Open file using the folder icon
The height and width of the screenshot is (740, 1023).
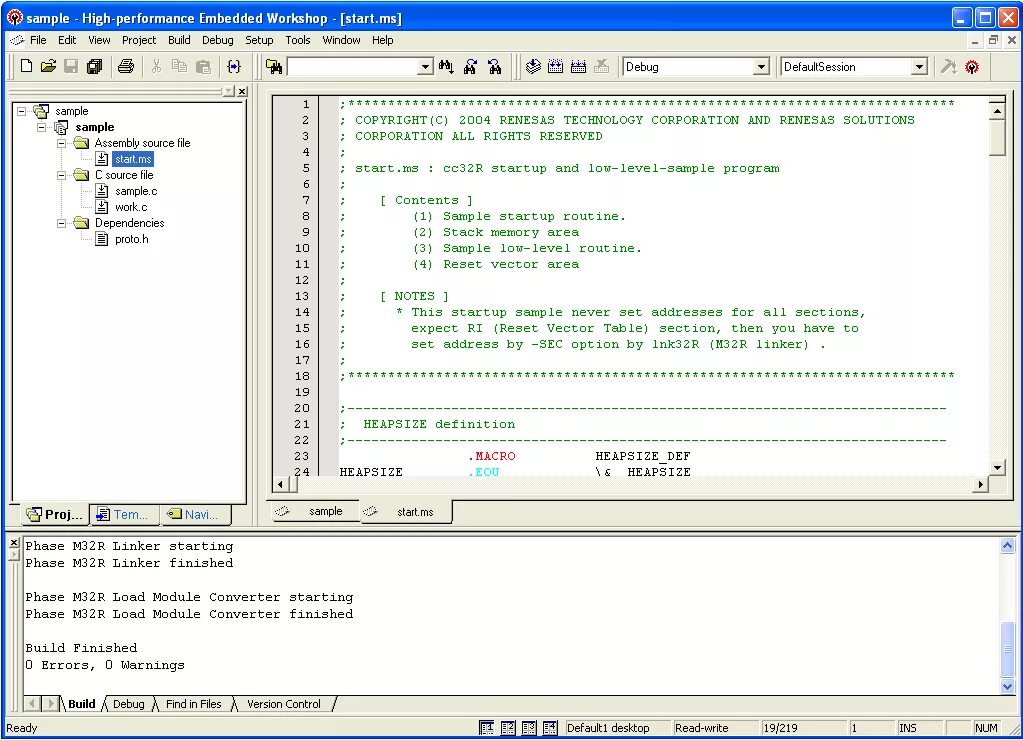(48, 66)
